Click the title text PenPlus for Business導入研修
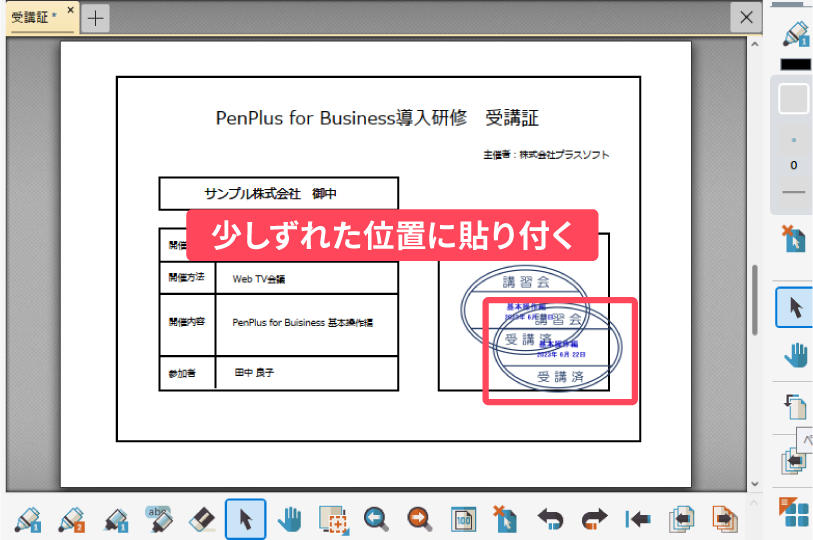 point(341,118)
